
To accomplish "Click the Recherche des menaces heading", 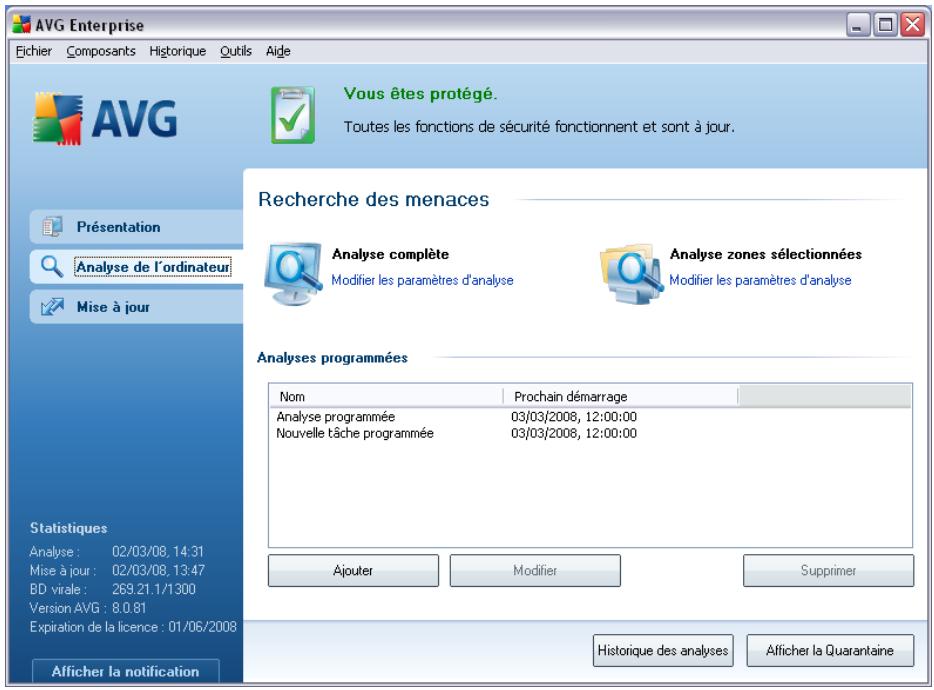I will tap(373, 199).
